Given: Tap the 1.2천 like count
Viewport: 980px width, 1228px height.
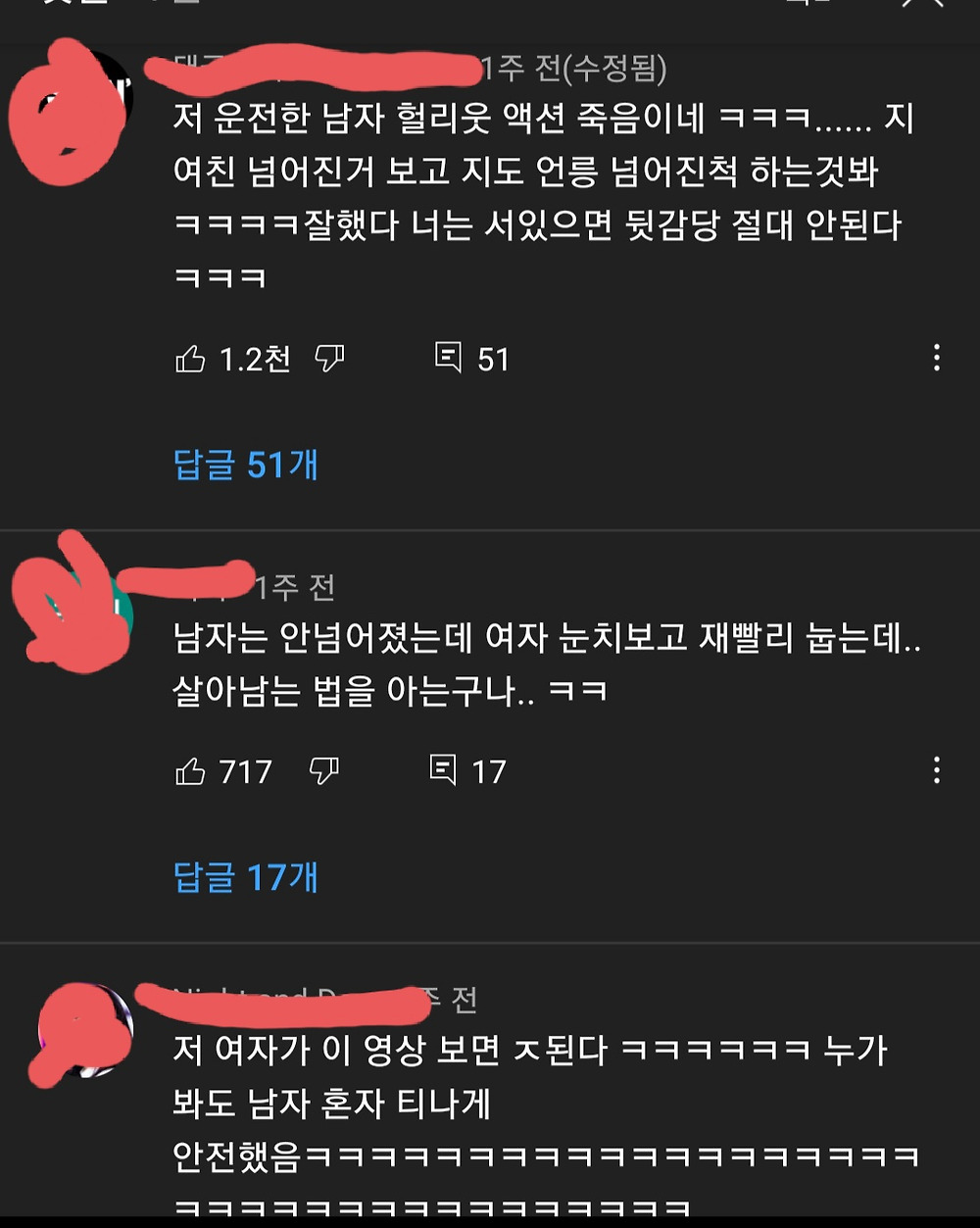Looking at the screenshot, I should tap(255, 360).
